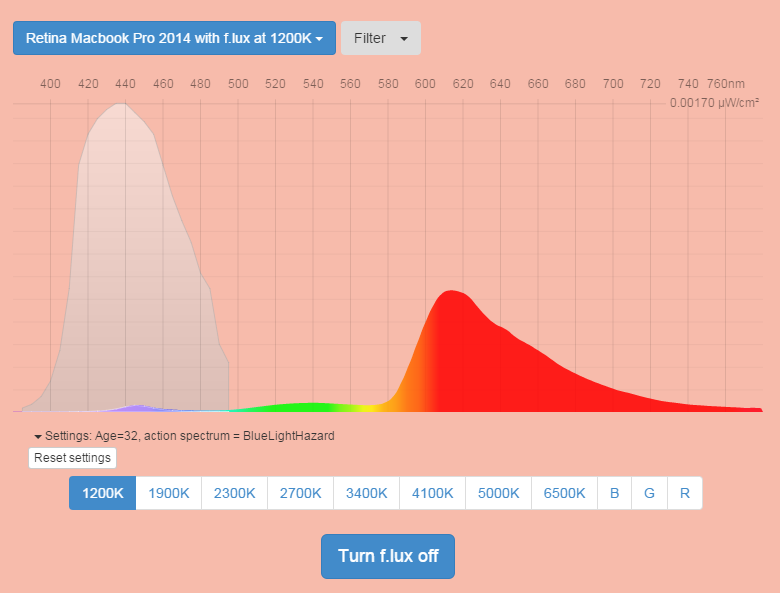Show the green channel with G
Viewport: 780px width, 593px height.
point(649,493)
